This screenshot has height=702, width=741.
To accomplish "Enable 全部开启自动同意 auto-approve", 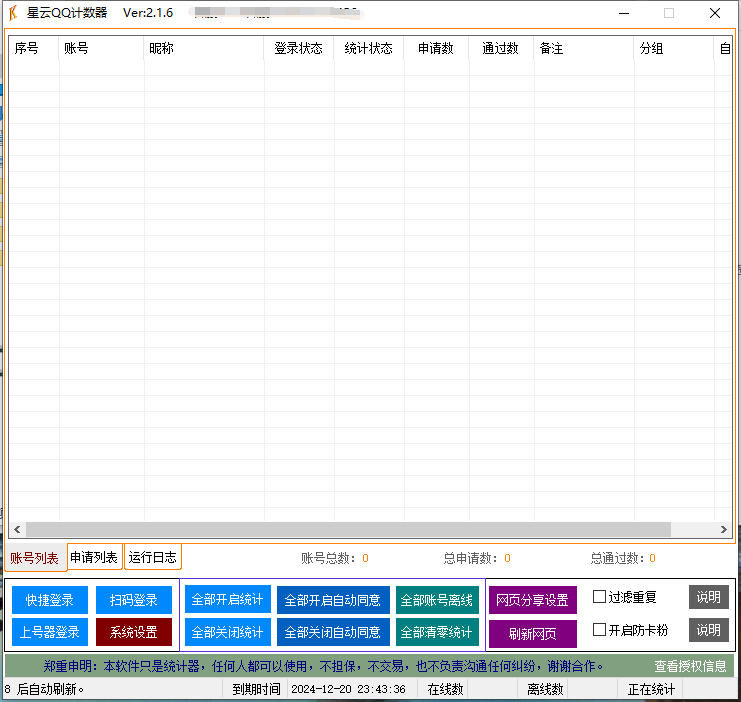I will [x=332, y=600].
